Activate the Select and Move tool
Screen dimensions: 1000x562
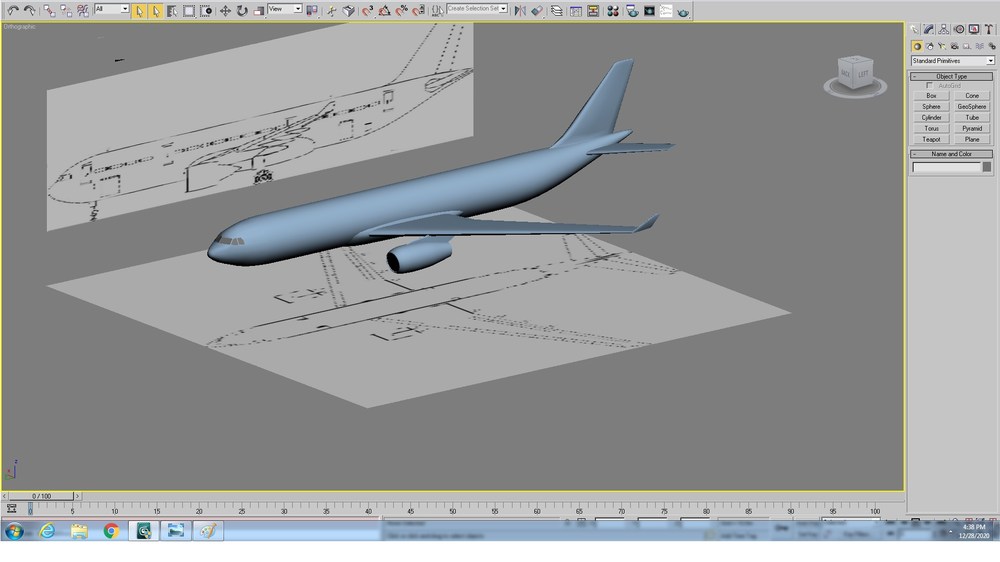(225, 11)
